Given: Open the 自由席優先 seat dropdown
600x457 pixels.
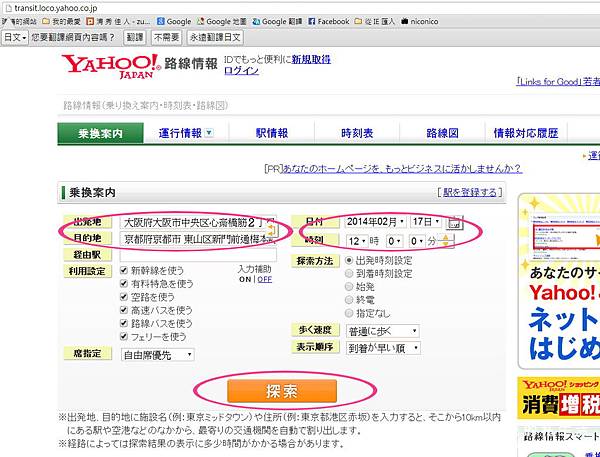Looking at the screenshot, I should 158,355.
